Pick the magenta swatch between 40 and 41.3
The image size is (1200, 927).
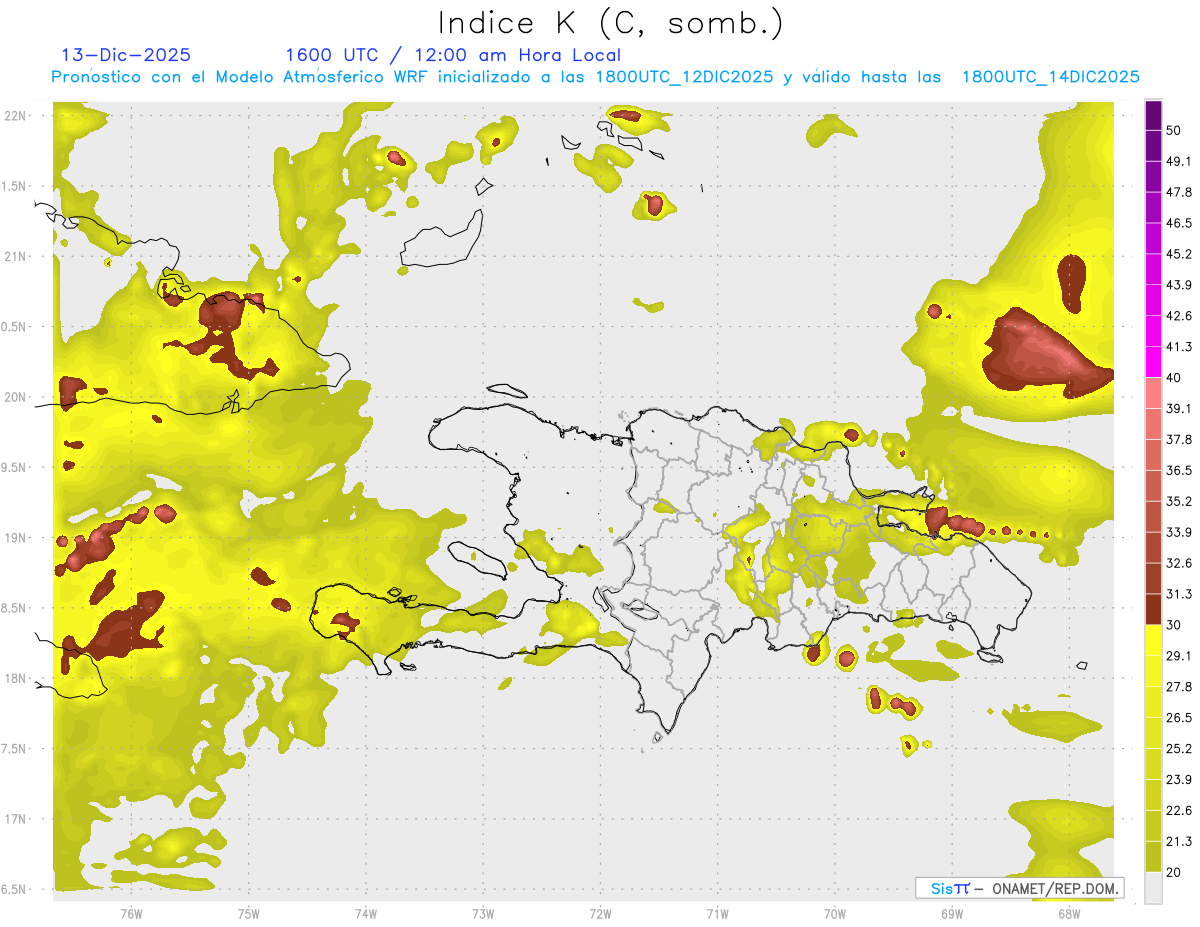pyautogui.click(x=1153, y=363)
